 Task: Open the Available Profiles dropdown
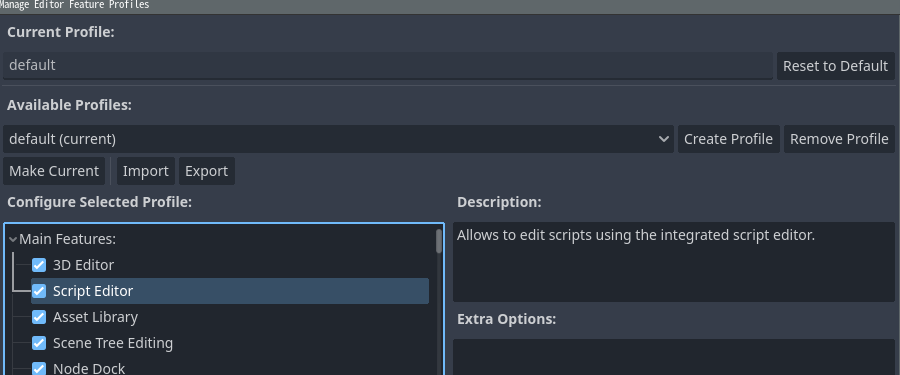pyautogui.click(x=338, y=139)
